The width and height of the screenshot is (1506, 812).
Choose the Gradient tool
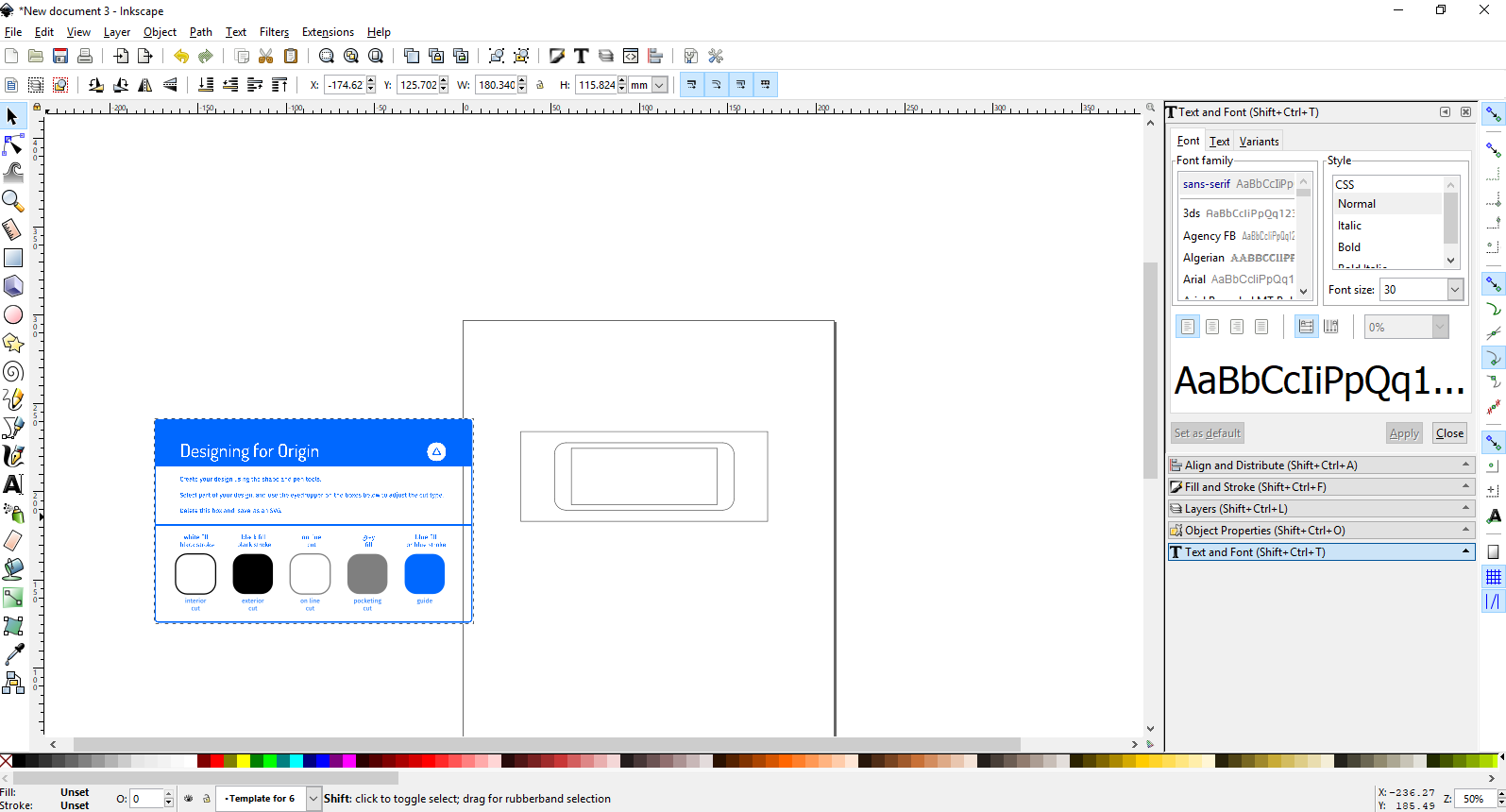click(12, 598)
